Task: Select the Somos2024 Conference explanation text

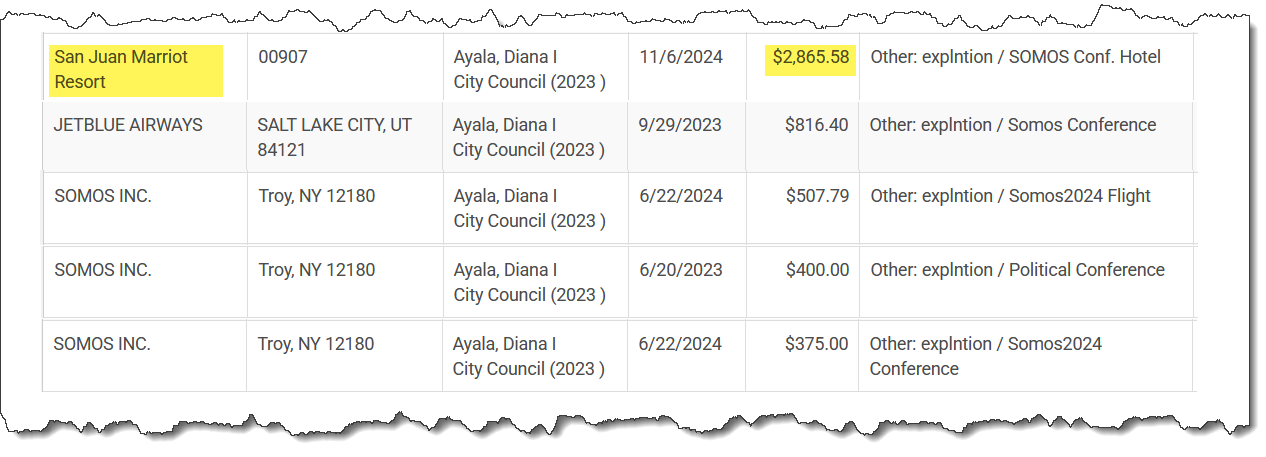Action: (x=985, y=356)
